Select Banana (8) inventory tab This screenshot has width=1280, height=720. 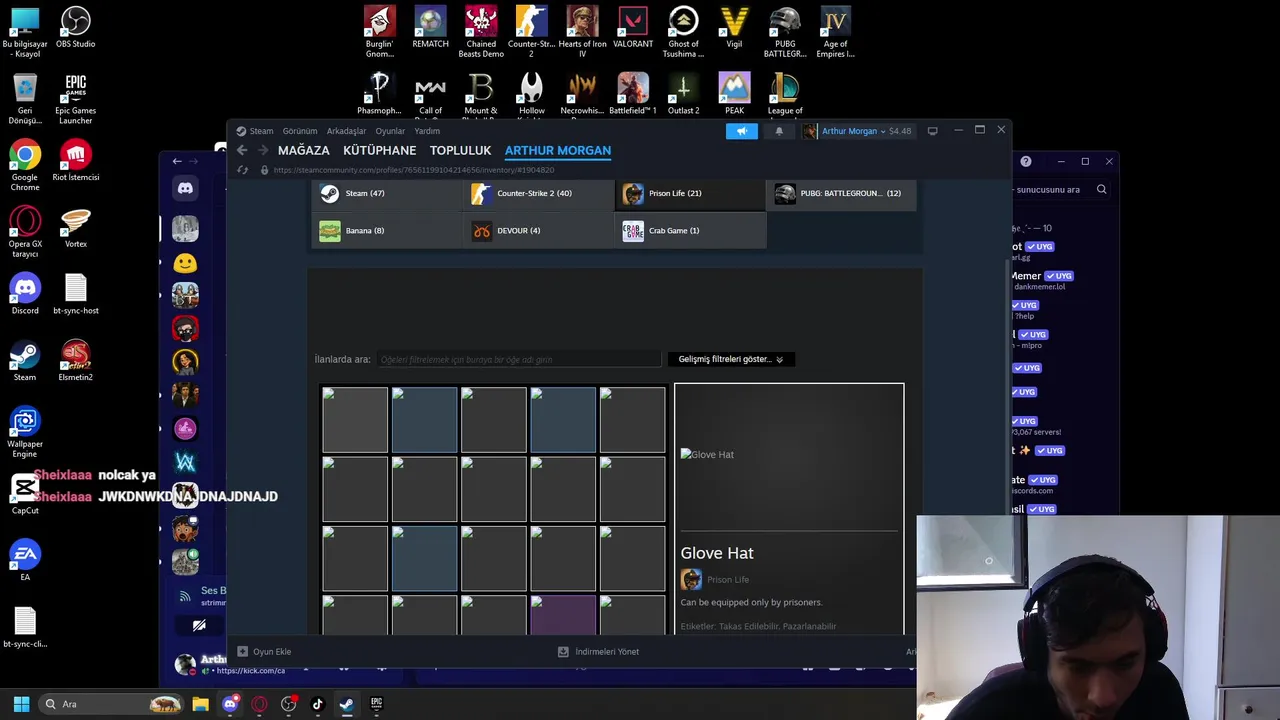click(387, 230)
